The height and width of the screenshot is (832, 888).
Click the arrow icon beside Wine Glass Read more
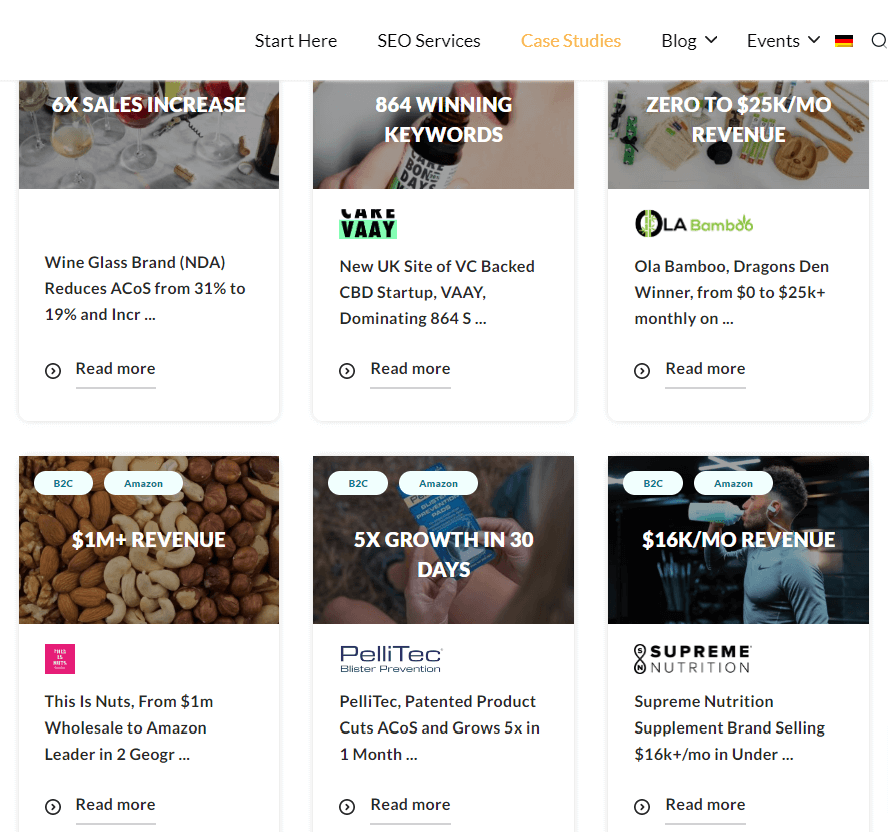click(x=53, y=371)
